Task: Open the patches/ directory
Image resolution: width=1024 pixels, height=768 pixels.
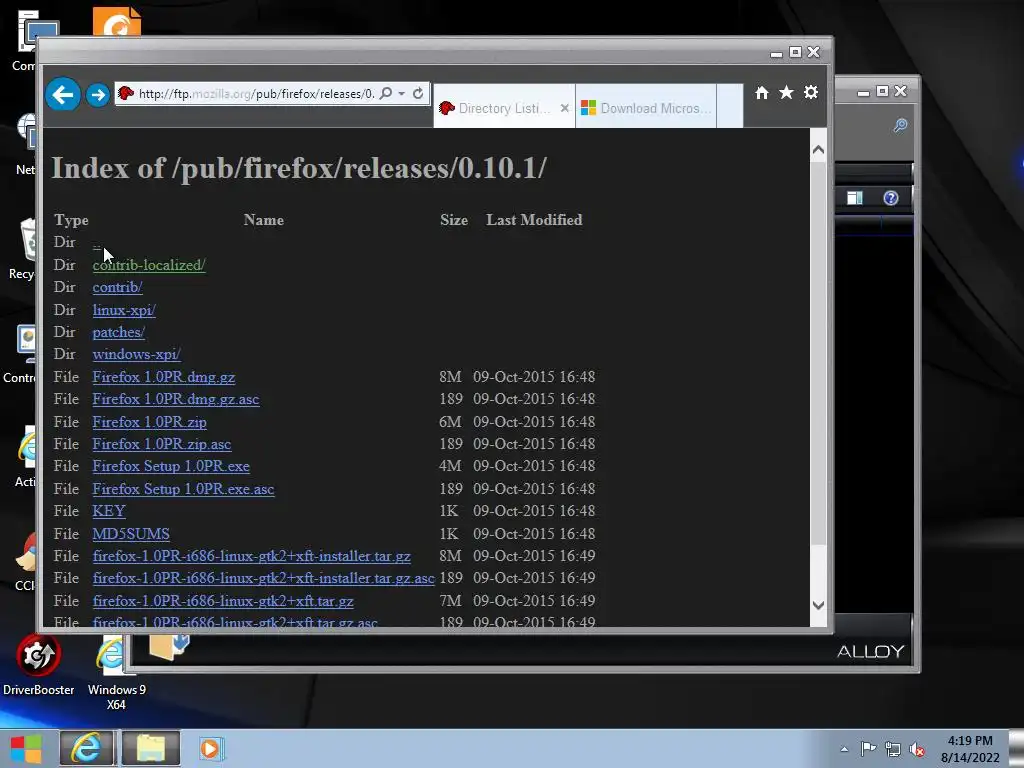Action: (x=119, y=332)
